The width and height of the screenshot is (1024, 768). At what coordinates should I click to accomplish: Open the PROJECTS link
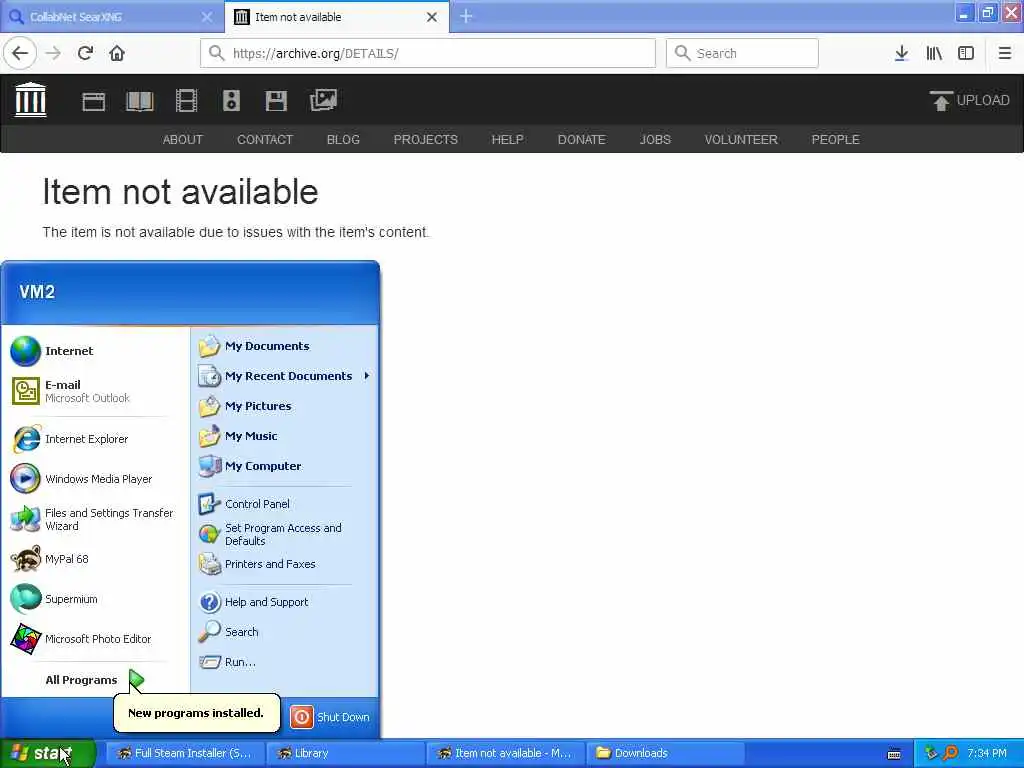click(x=425, y=139)
